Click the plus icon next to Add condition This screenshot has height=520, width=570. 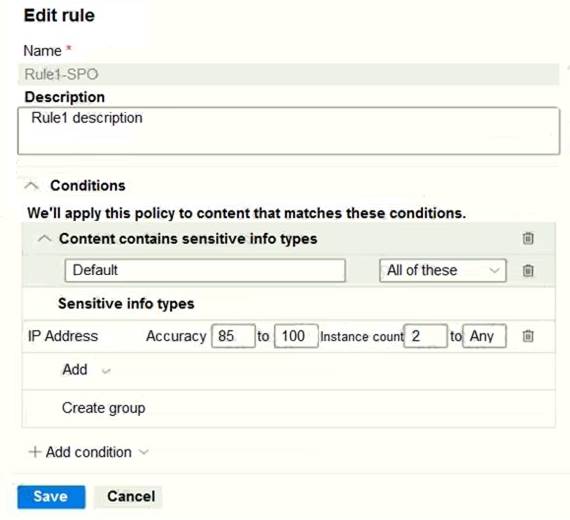coord(35,452)
